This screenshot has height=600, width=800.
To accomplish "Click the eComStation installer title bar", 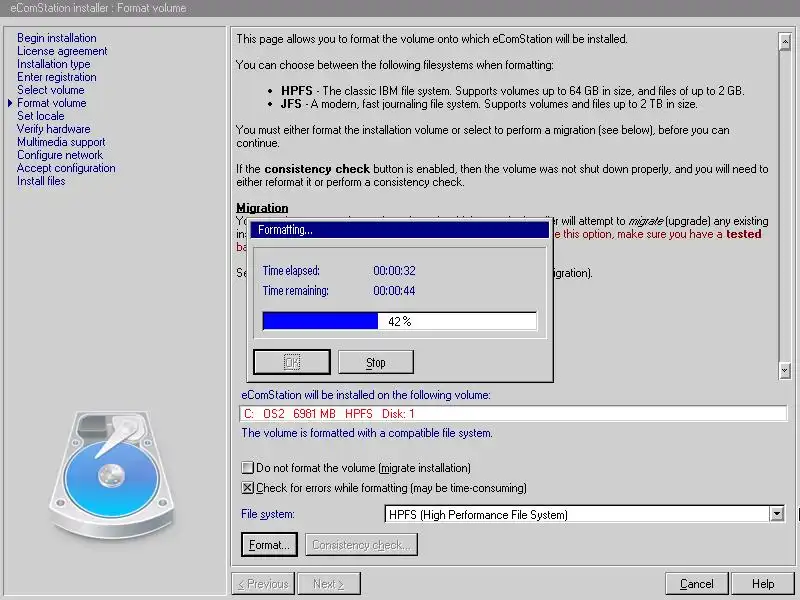I will (x=400, y=8).
